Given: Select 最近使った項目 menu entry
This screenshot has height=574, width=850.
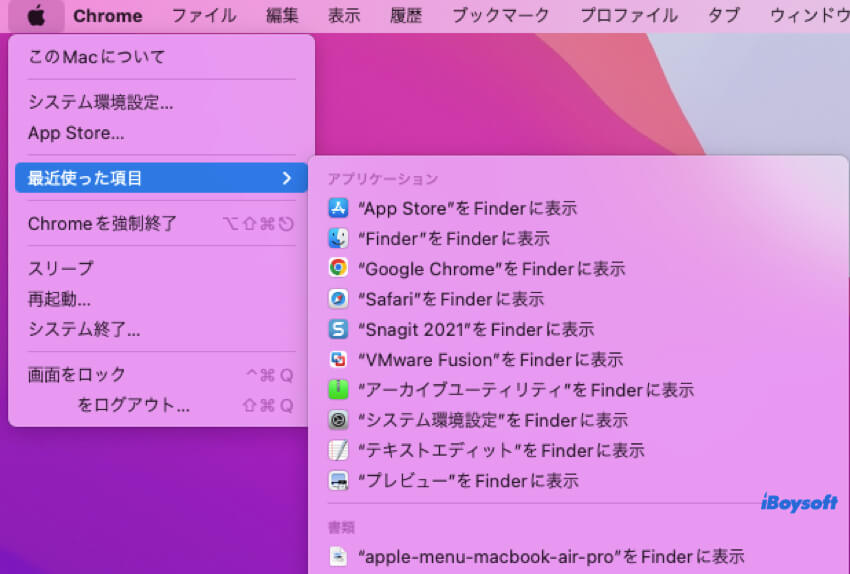Looking at the screenshot, I should (161, 178).
